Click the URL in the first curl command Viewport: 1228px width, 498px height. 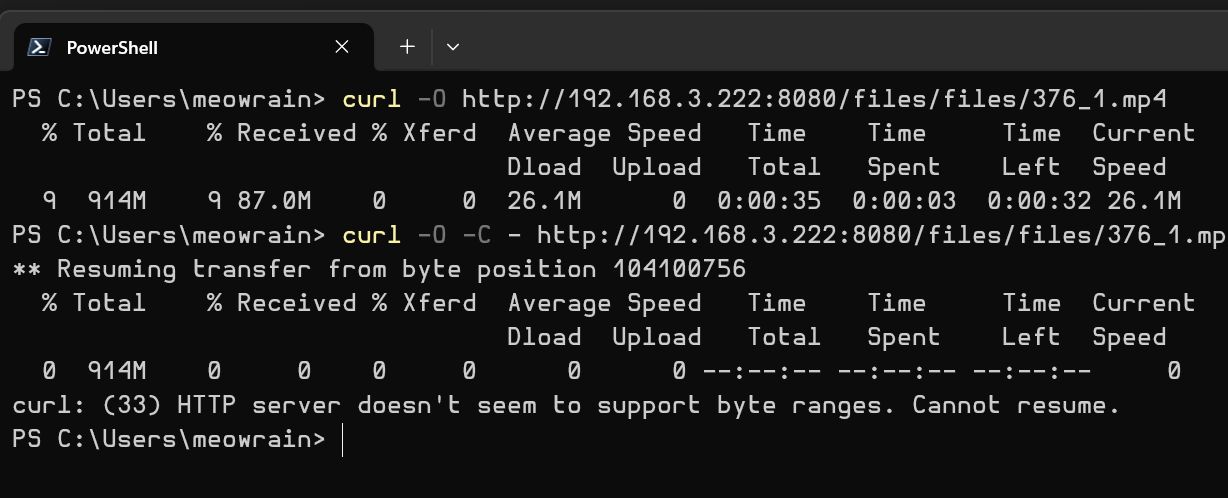click(814, 99)
